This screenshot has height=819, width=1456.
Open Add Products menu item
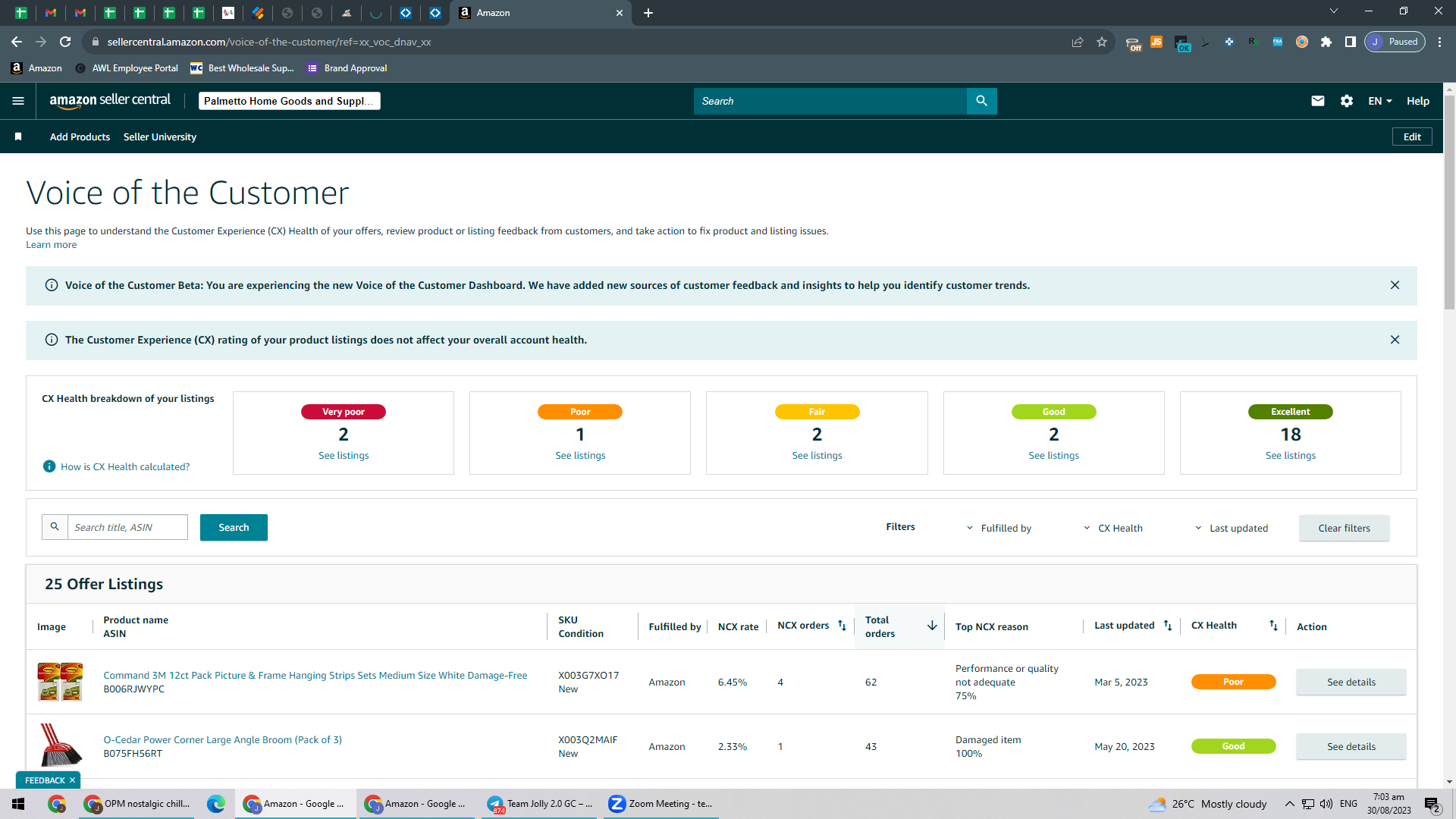pyautogui.click(x=80, y=136)
